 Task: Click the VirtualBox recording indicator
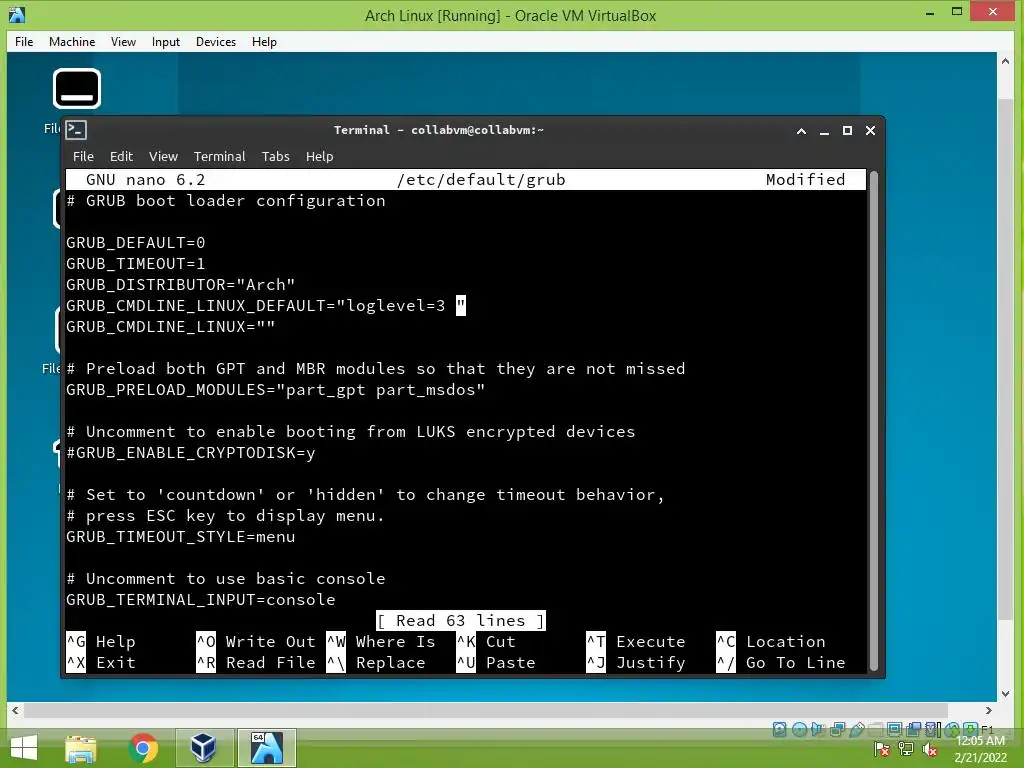coord(914,729)
